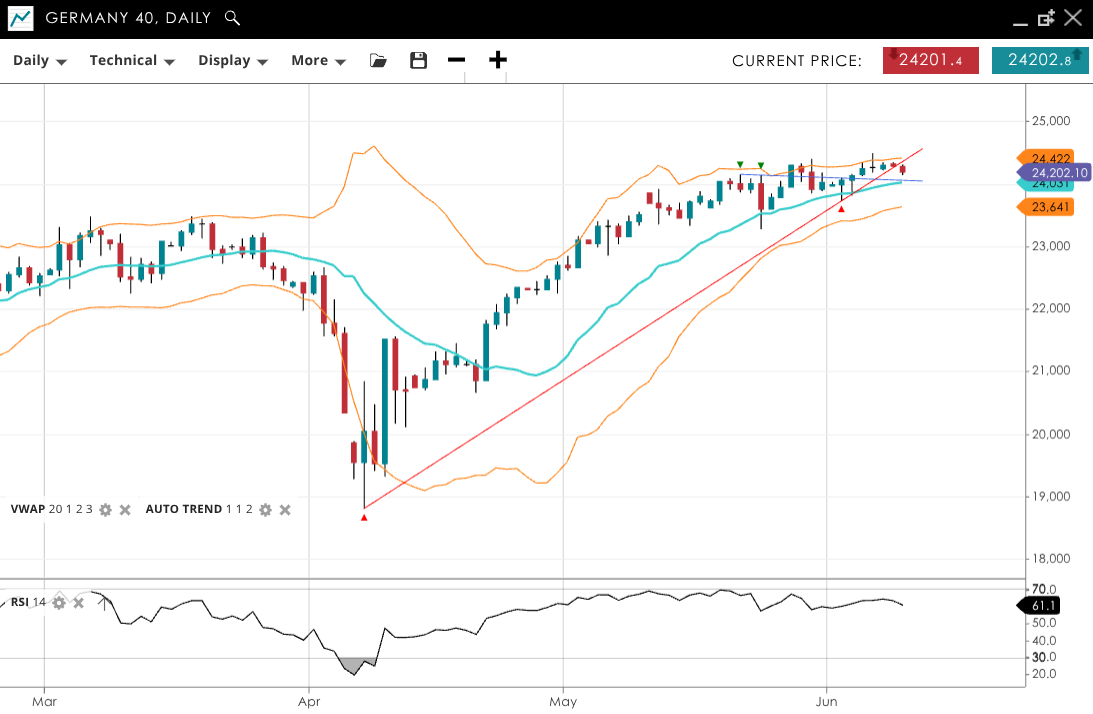1093x714 pixels.
Task: Click the red sell price 24201.4
Action: pyautogui.click(x=930, y=60)
